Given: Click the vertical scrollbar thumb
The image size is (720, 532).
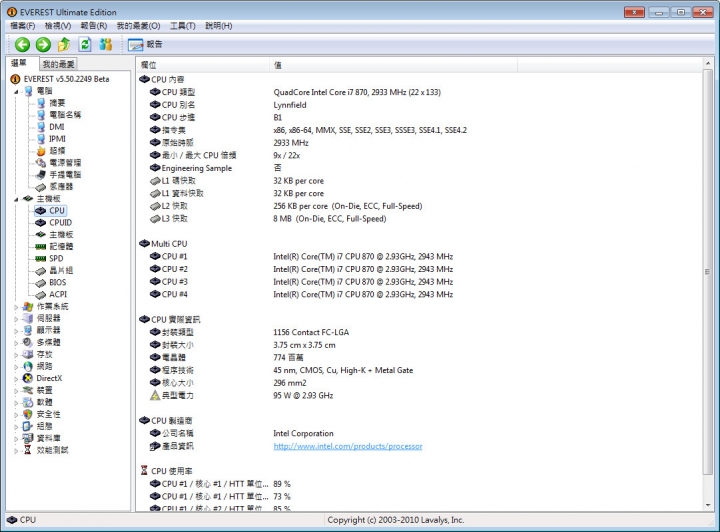Looking at the screenshot, I should [x=707, y=272].
